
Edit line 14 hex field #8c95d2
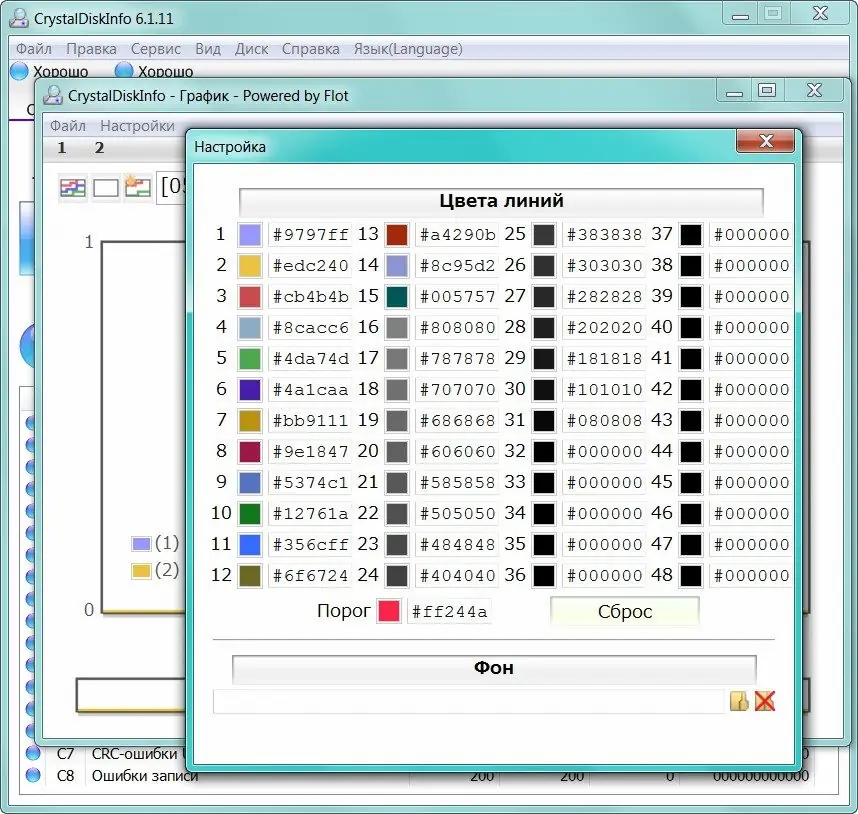[x=457, y=266]
